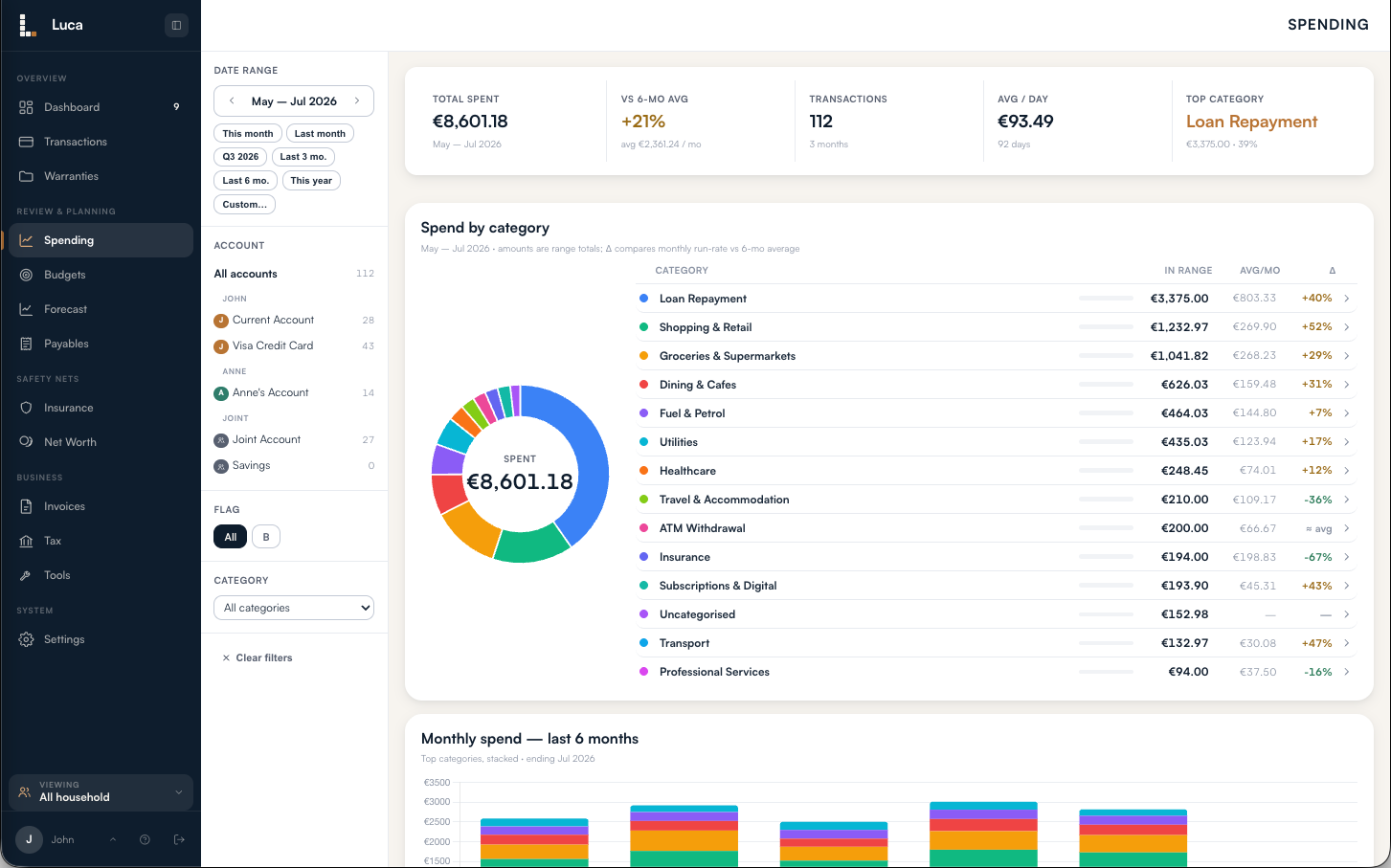
Task: Select the This year range preset
Action: coord(311,180)
